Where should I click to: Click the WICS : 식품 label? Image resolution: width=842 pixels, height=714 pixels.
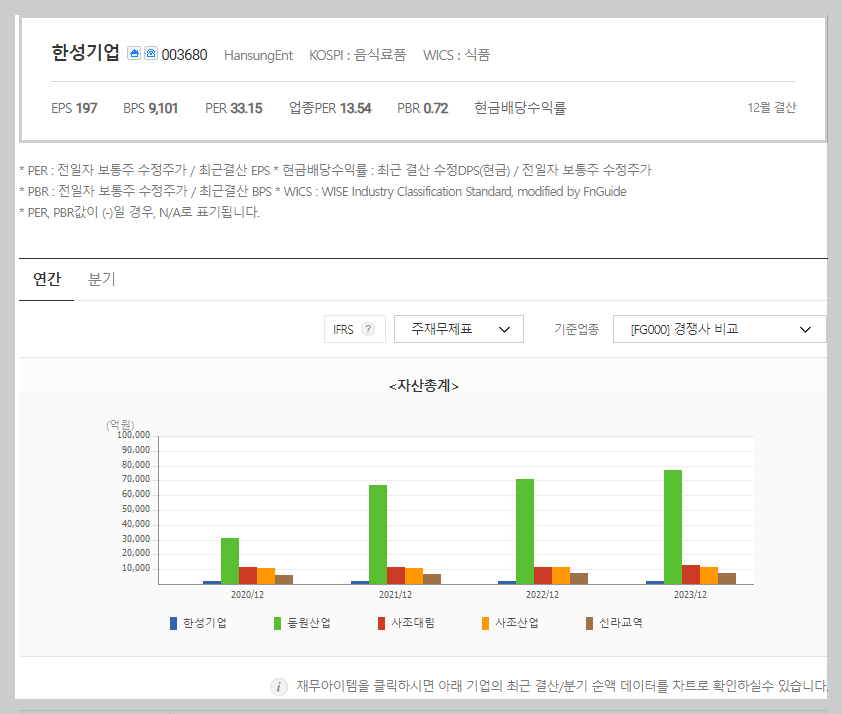[x=456, y=55]
